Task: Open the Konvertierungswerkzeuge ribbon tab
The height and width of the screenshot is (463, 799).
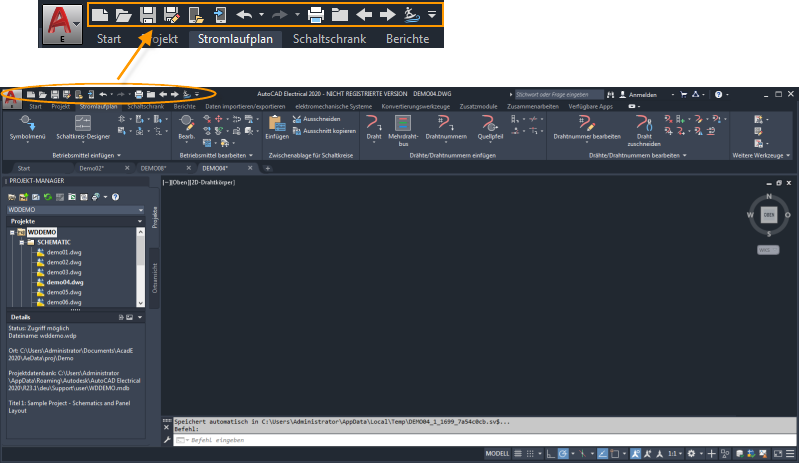Action: pyautogui.click(x=415, y=106)
